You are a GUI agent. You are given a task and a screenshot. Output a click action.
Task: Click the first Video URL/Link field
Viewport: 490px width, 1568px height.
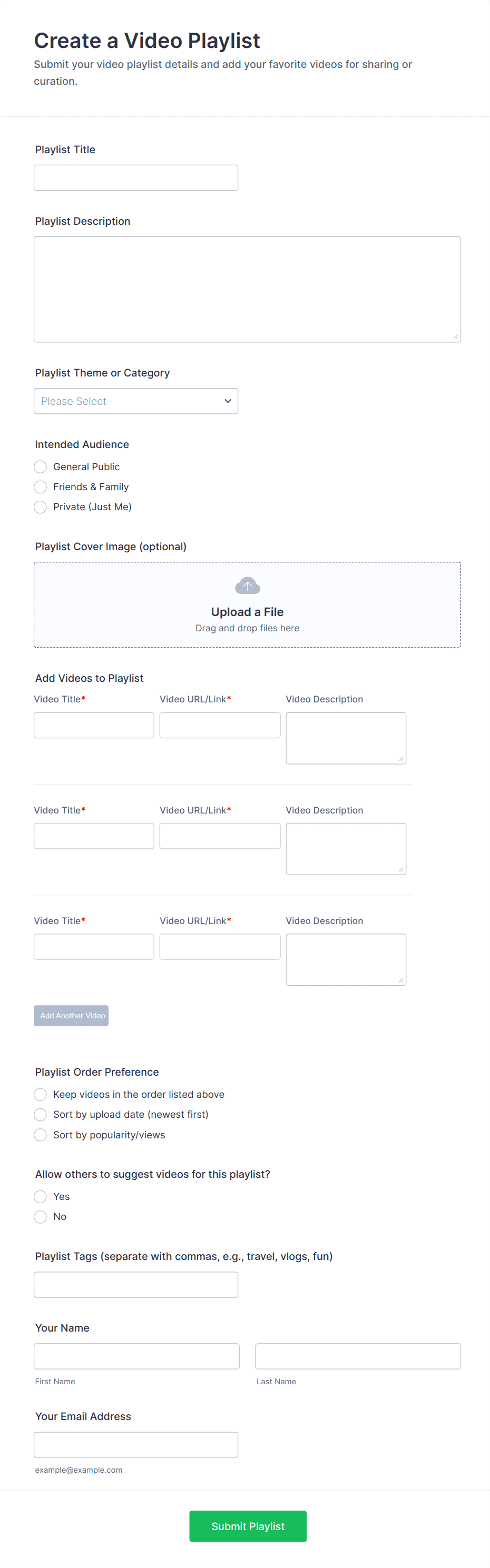click(219, 725)
